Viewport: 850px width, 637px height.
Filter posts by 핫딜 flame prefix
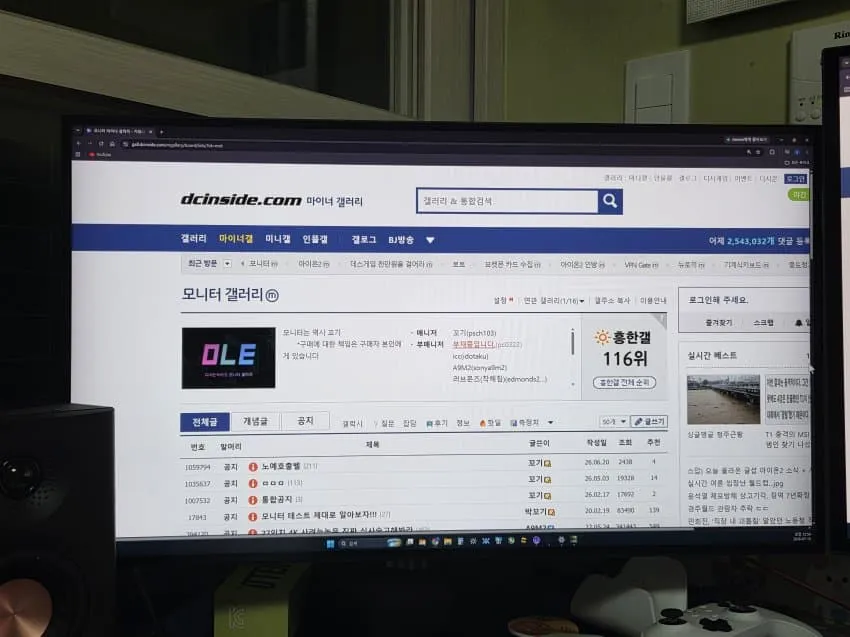tap(490, 423)
